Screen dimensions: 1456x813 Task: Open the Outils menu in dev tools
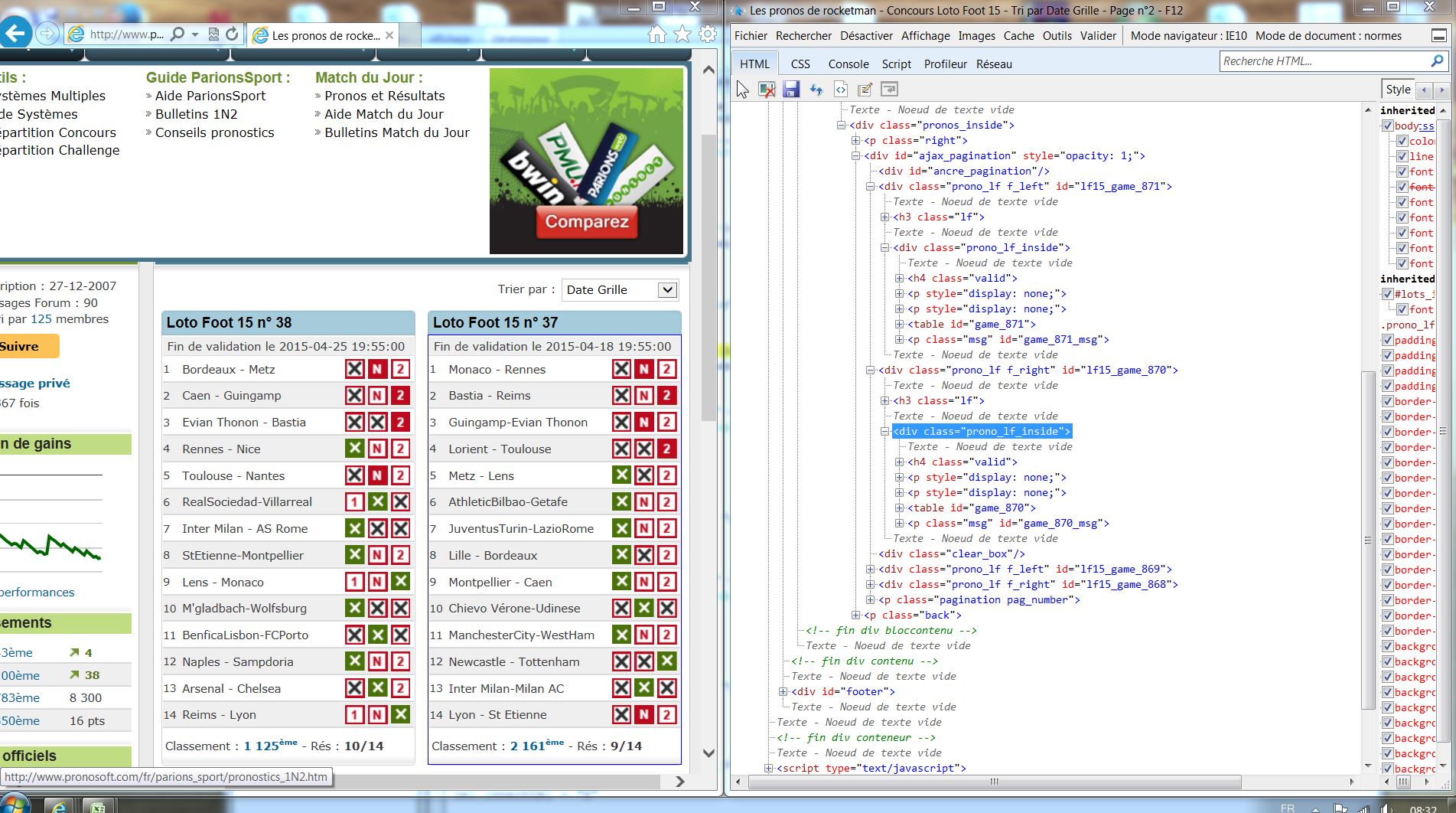coord(1057,36)
